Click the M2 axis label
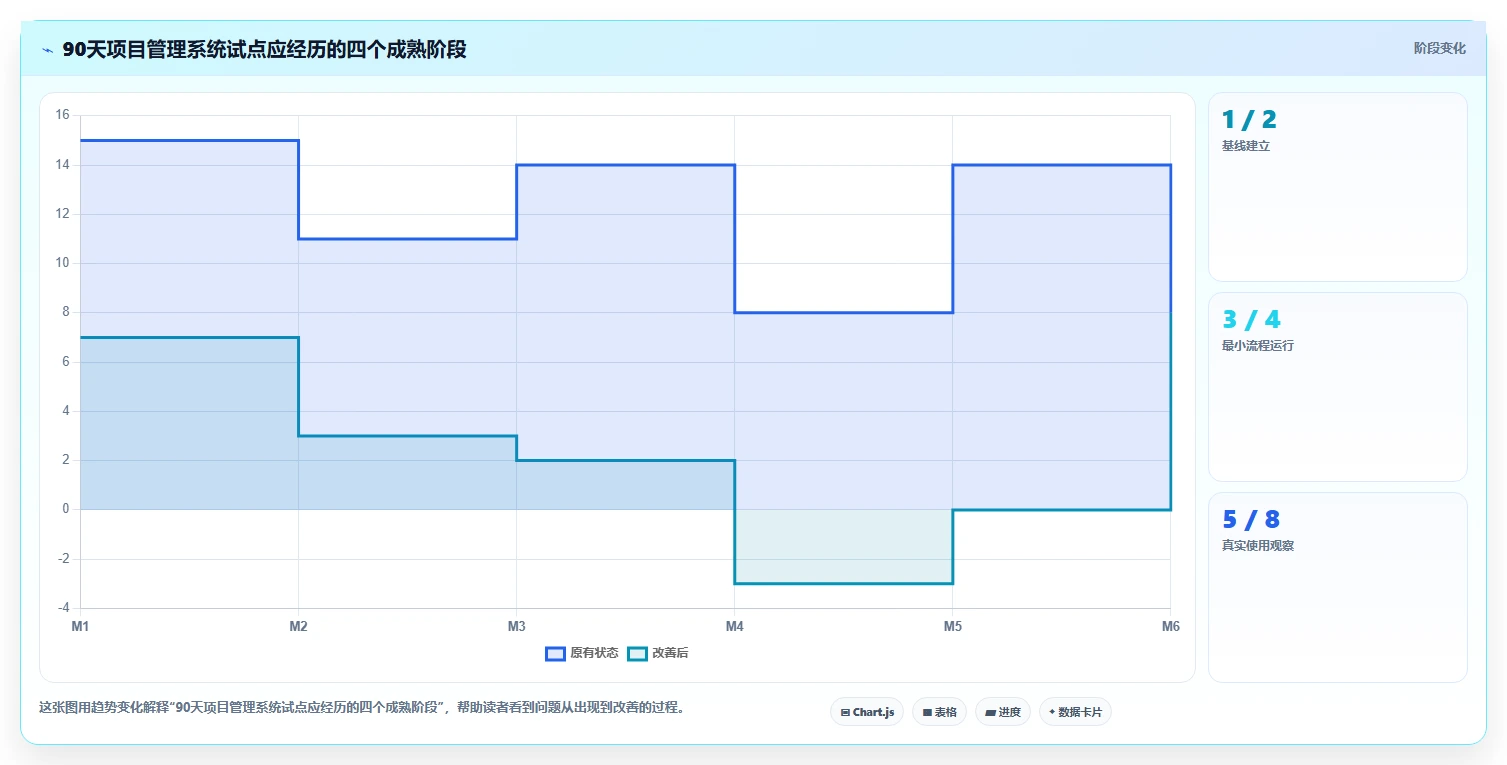This screenshot has height=765, width=1507. click(298, 627)
